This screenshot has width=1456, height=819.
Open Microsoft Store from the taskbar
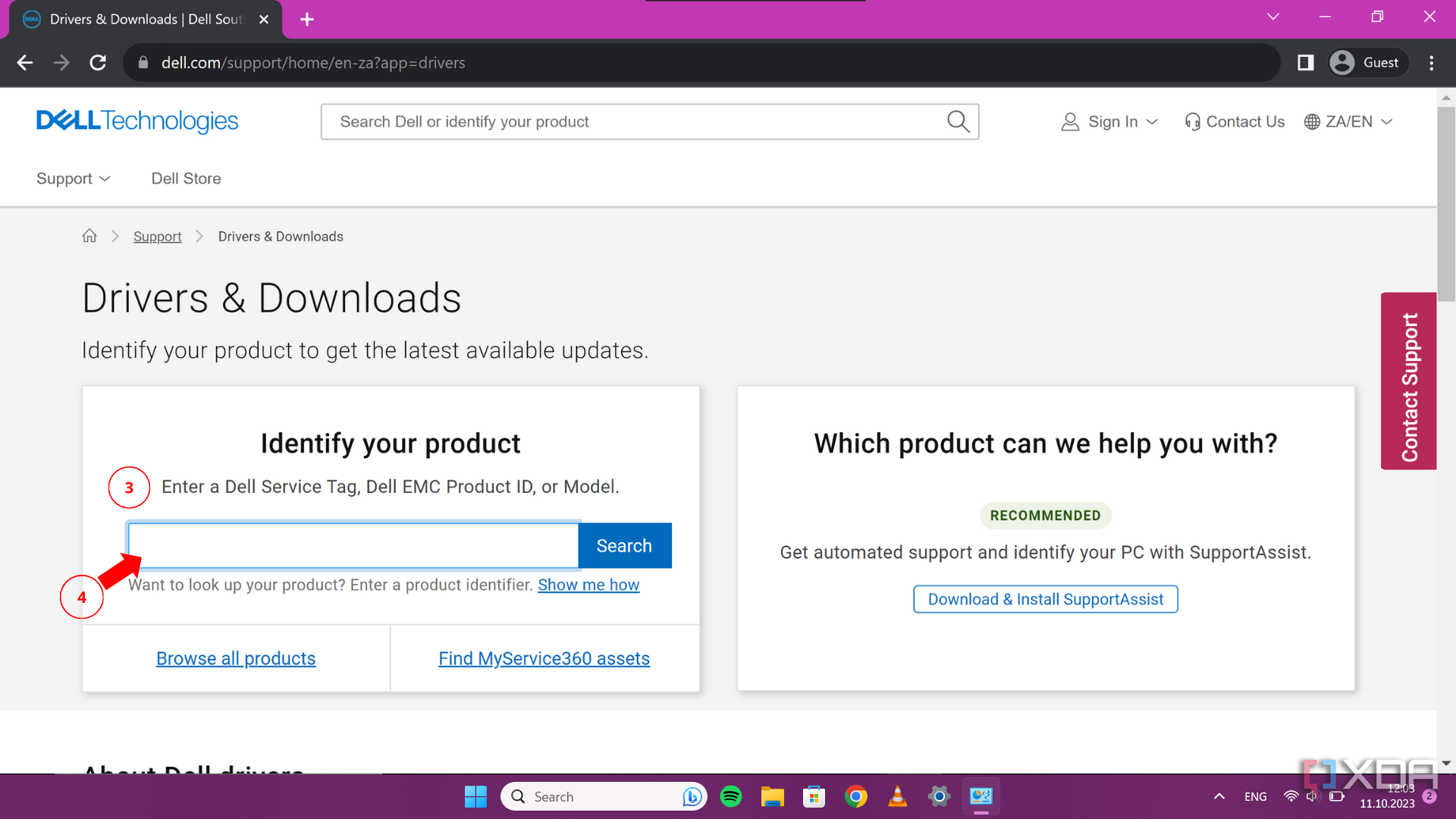click(x=814, y=796)
